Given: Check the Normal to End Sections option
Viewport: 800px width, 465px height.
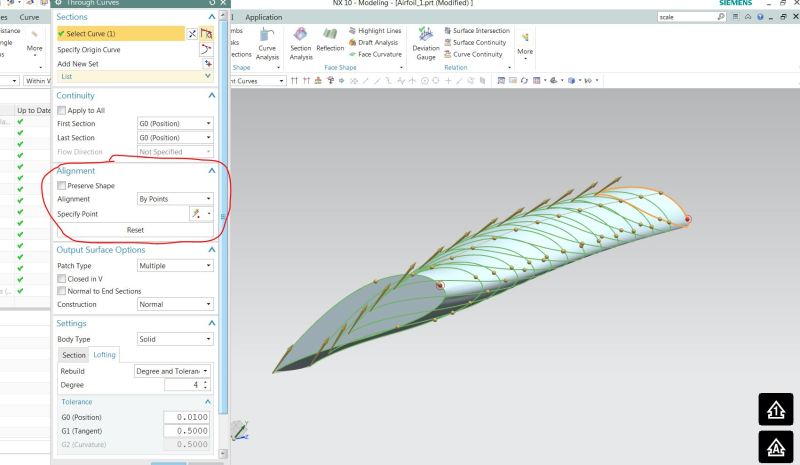Looking at the screenshot, I should pos(62,291).
